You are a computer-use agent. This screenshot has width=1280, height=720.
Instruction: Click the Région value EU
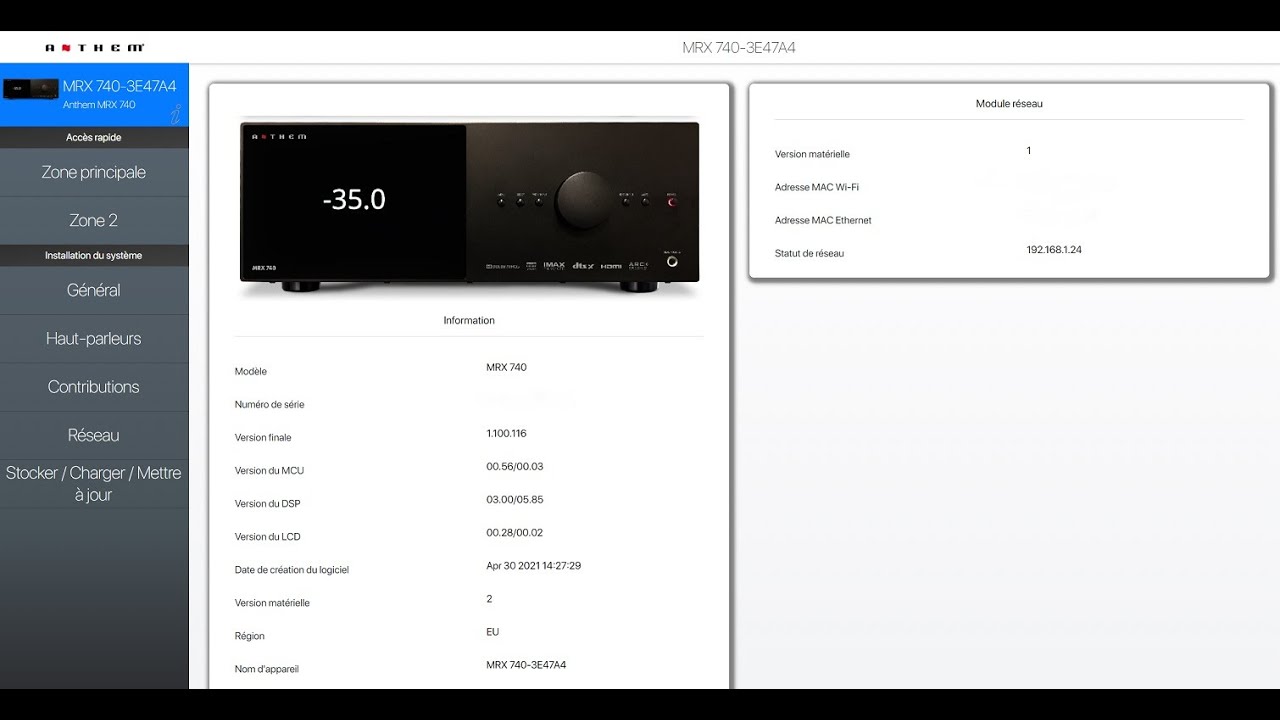tap(493, 632)
